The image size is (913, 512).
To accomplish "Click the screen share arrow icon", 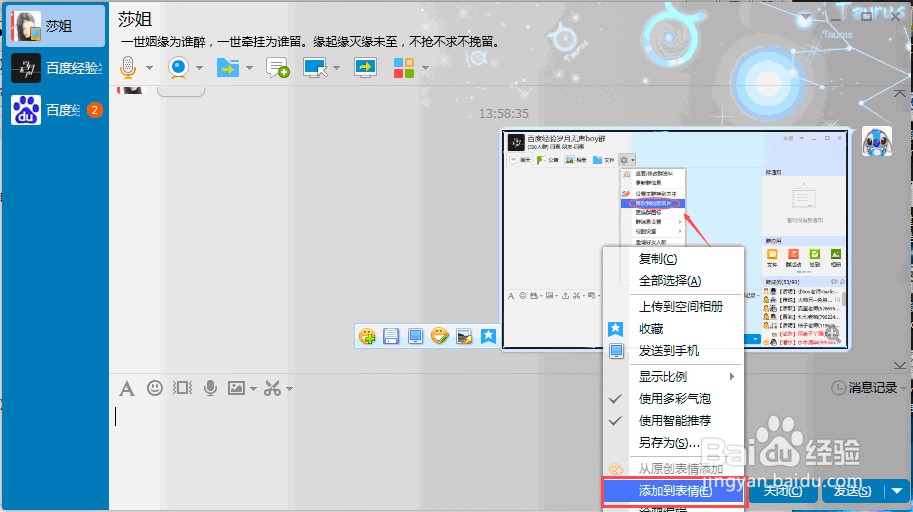I will pyautogui.click(x=365, y=68).
